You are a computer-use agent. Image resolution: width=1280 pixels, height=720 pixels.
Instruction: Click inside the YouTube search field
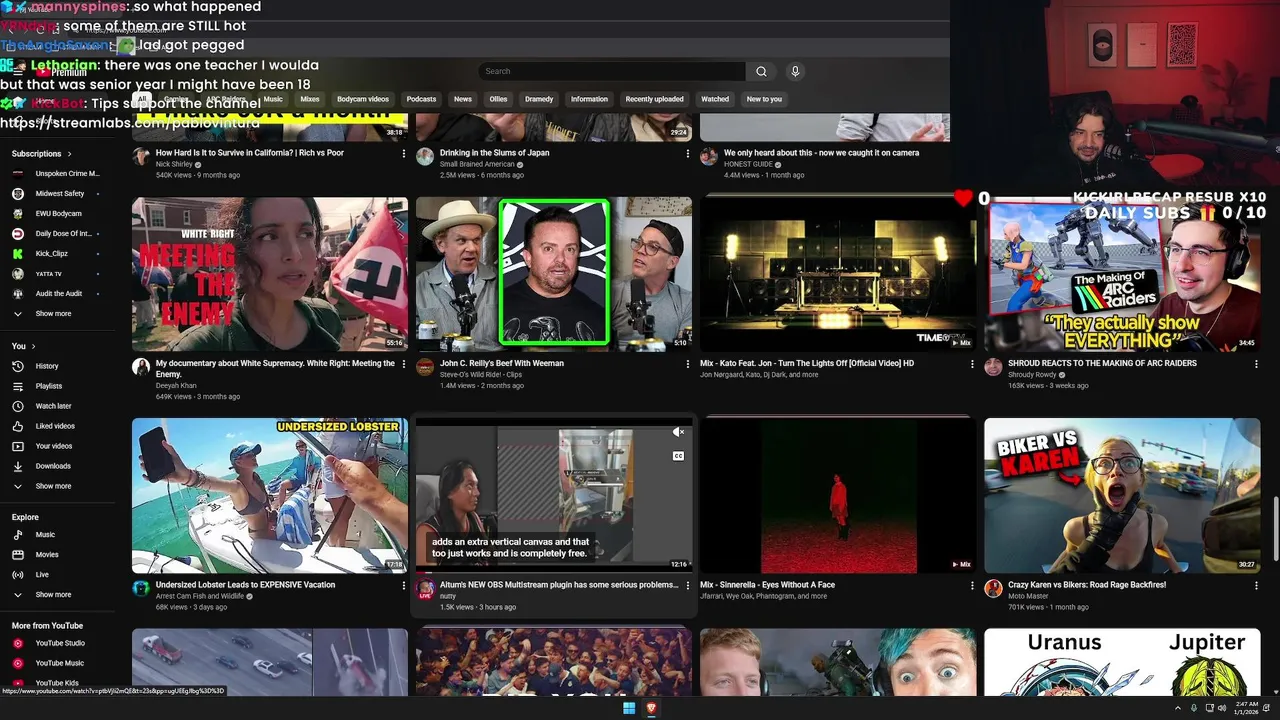612,71
